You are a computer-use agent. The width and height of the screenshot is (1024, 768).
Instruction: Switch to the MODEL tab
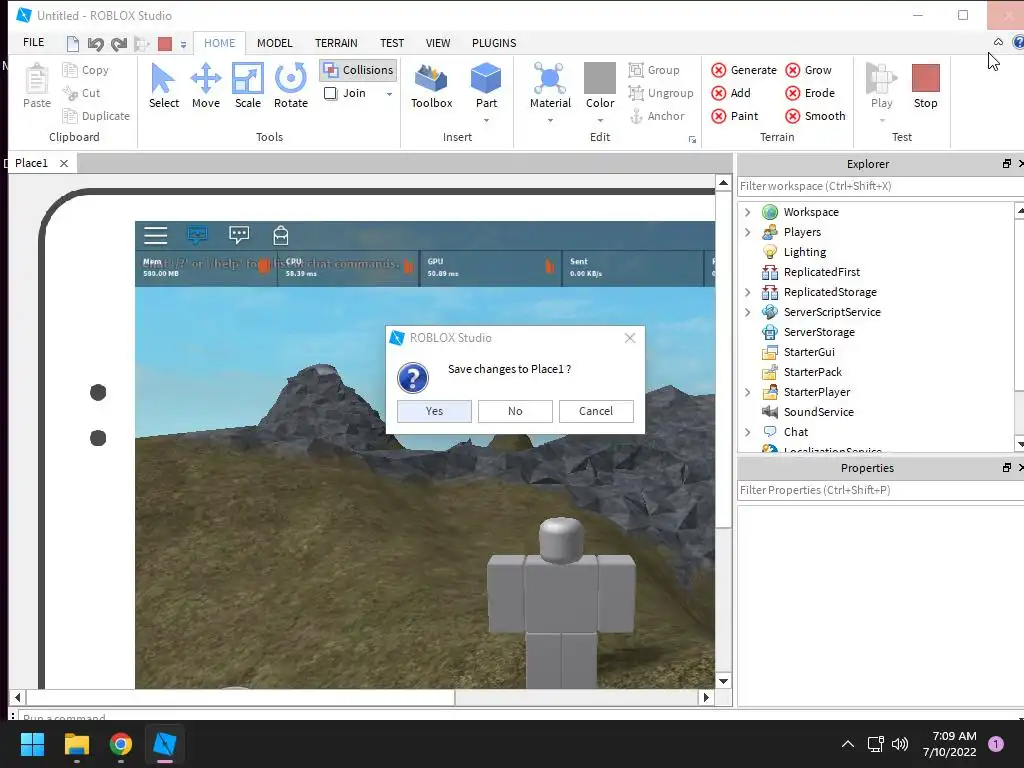coord(274,43)
